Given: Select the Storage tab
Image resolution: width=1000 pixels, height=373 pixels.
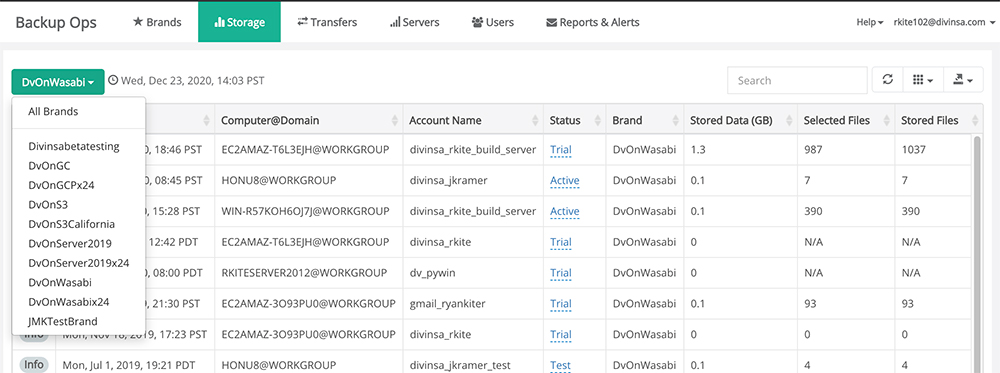Looking at the screenshot, I should [239, 22].
